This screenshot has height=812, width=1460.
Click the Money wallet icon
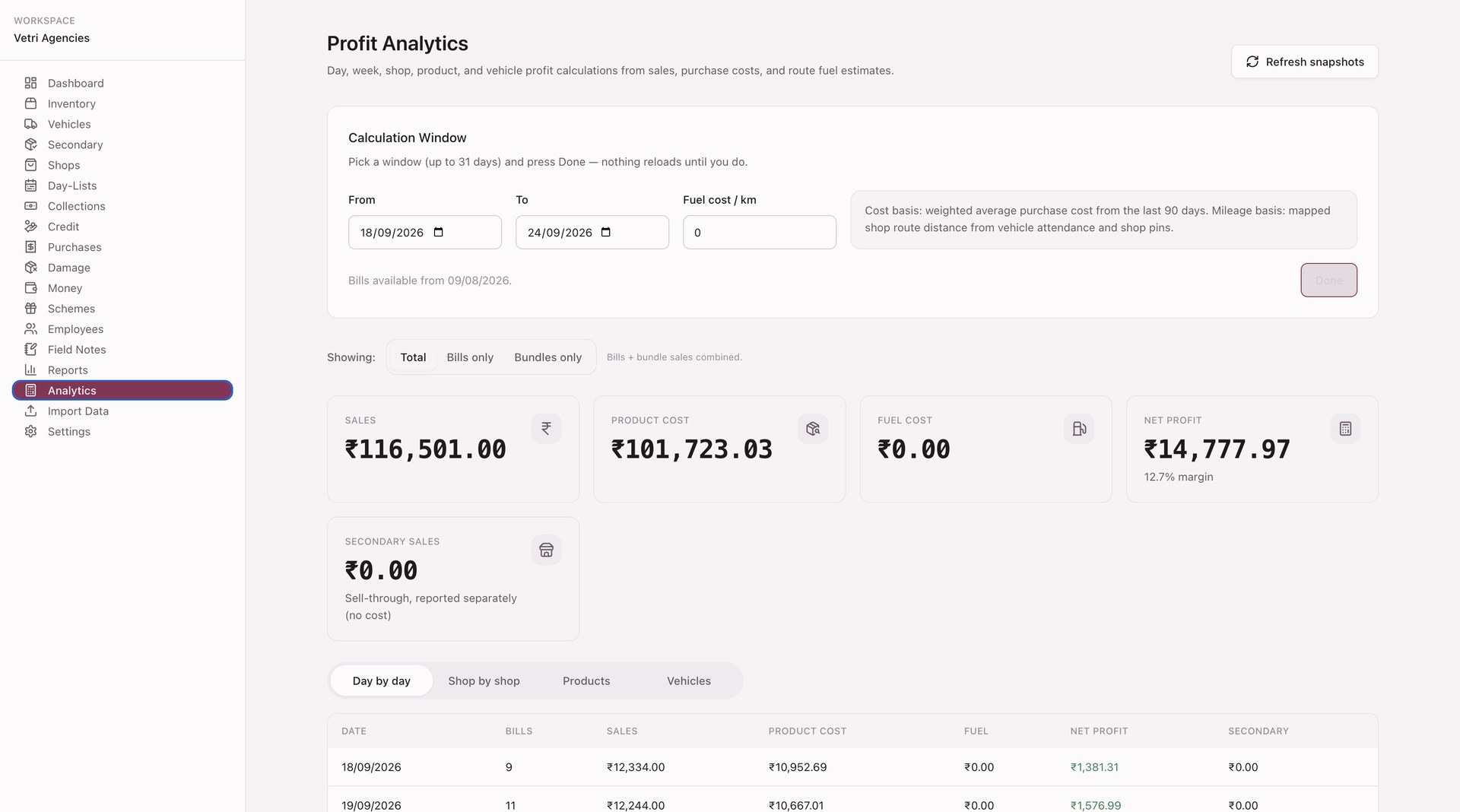pyautogui.click(x=30, y=288)
